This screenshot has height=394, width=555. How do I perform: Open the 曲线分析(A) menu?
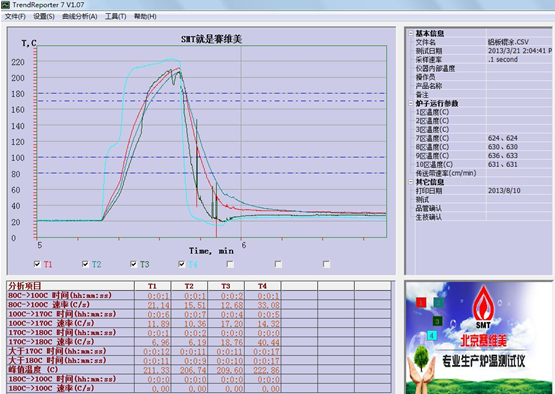point(80,17)
